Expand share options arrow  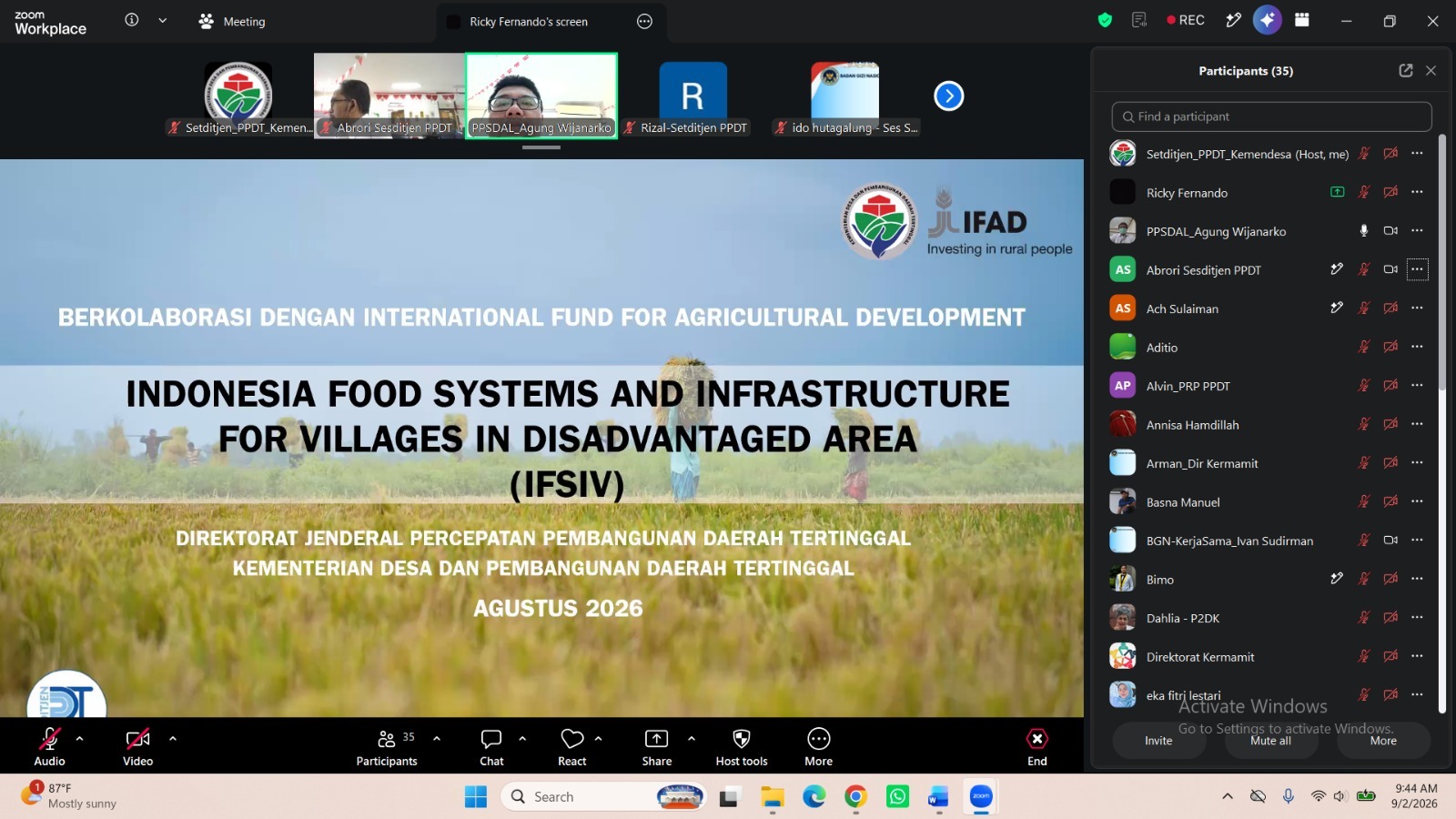click(x=692, y=738)
